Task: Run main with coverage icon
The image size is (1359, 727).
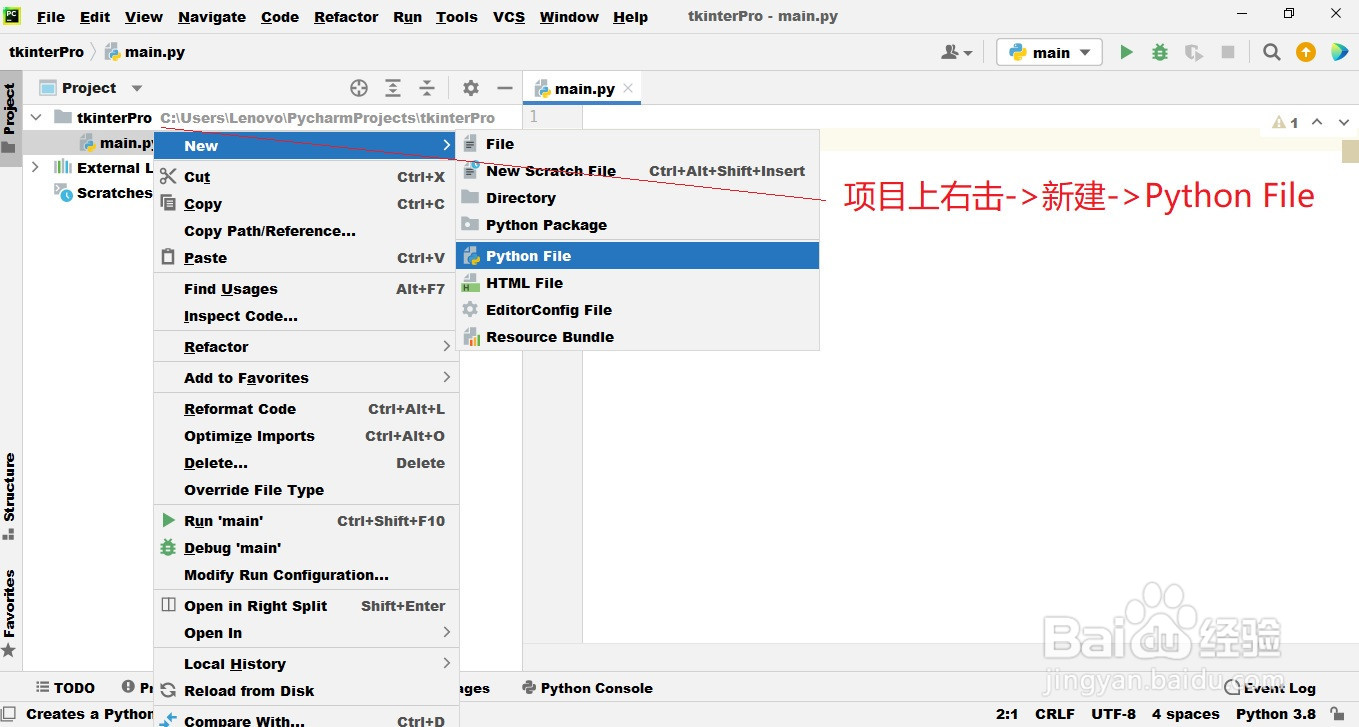Action: 1193,51
